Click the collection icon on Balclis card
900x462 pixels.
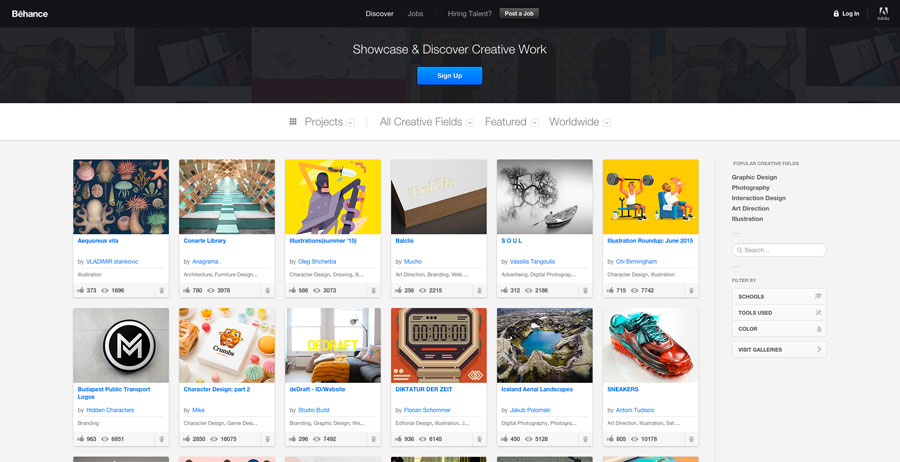point(479,291)
